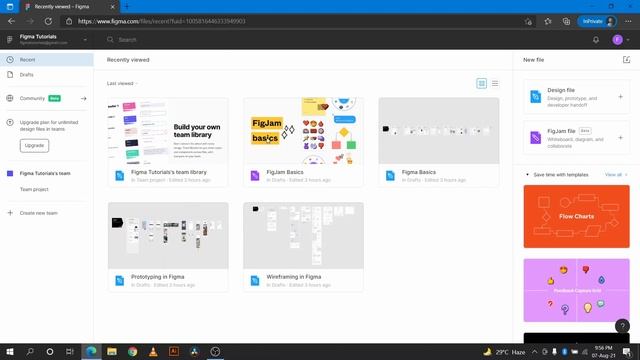Create a new FigJam file

[576, 138]
